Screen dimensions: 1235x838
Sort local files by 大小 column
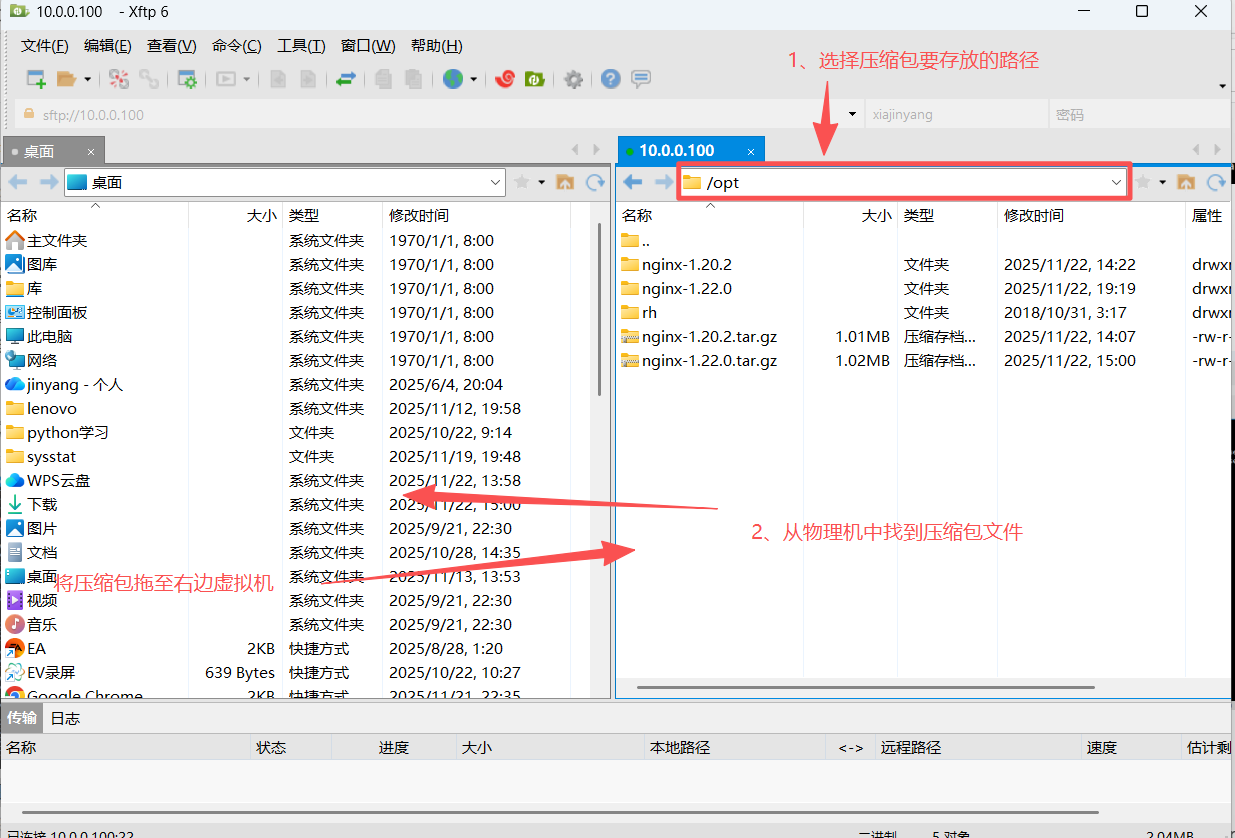click(235, 215)
